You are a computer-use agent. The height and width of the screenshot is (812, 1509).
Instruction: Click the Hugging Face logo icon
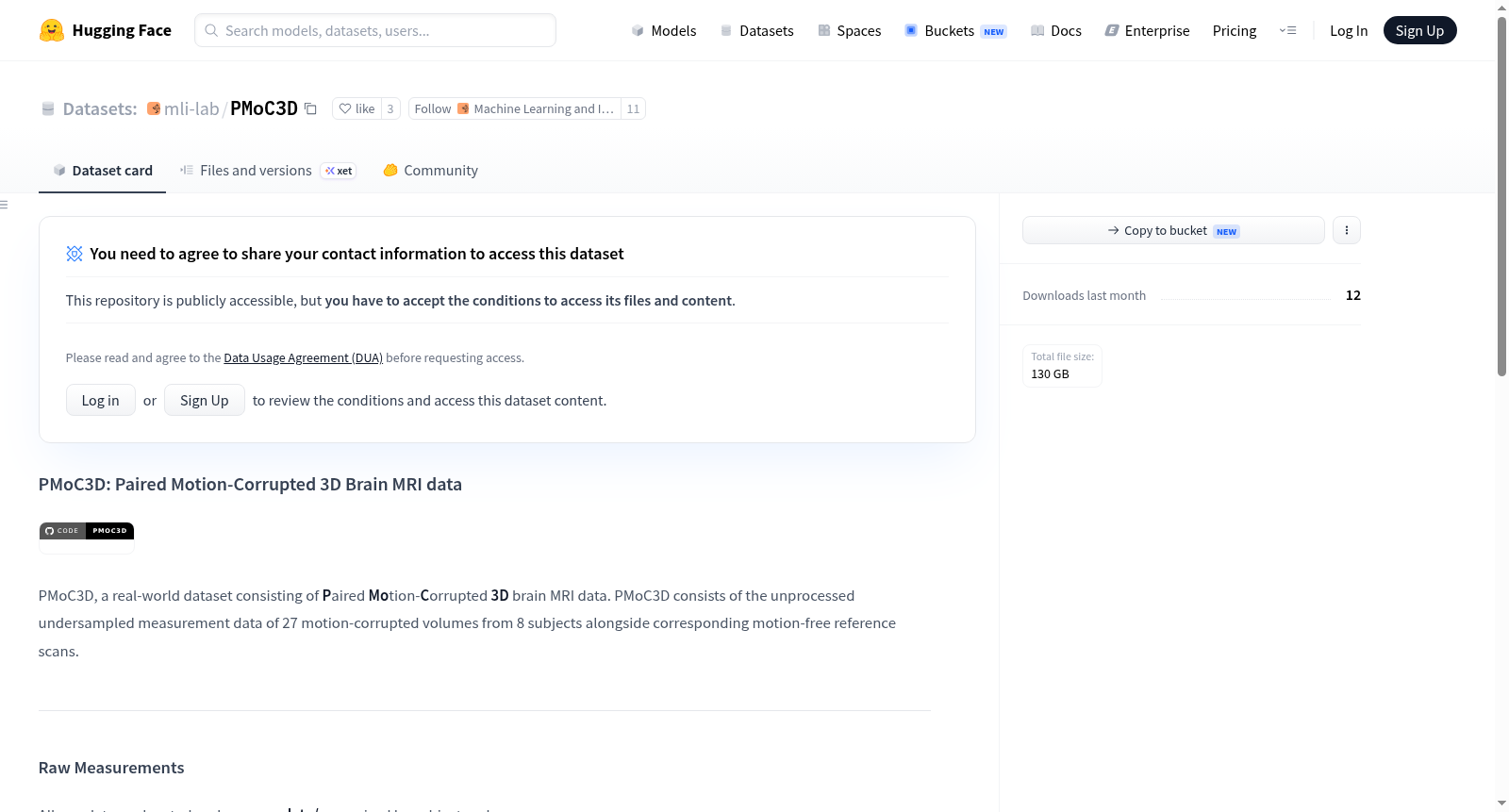pos(52,30)
